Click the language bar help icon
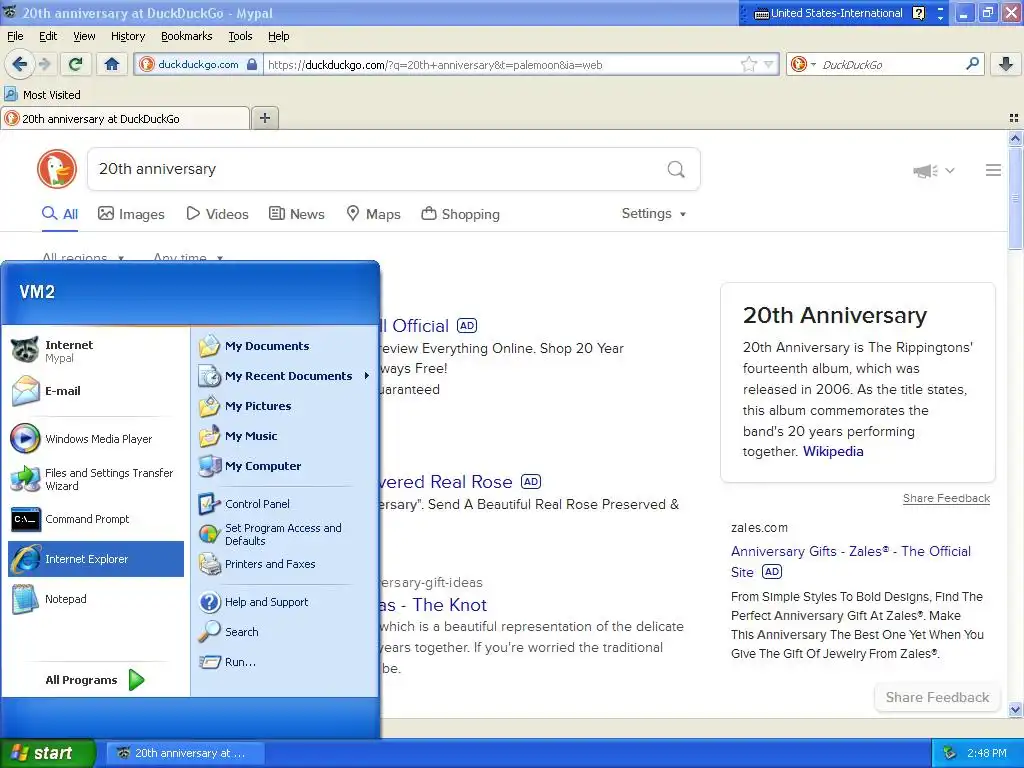1024x768 pixels. pyautogui.click(x=918, y=13)
